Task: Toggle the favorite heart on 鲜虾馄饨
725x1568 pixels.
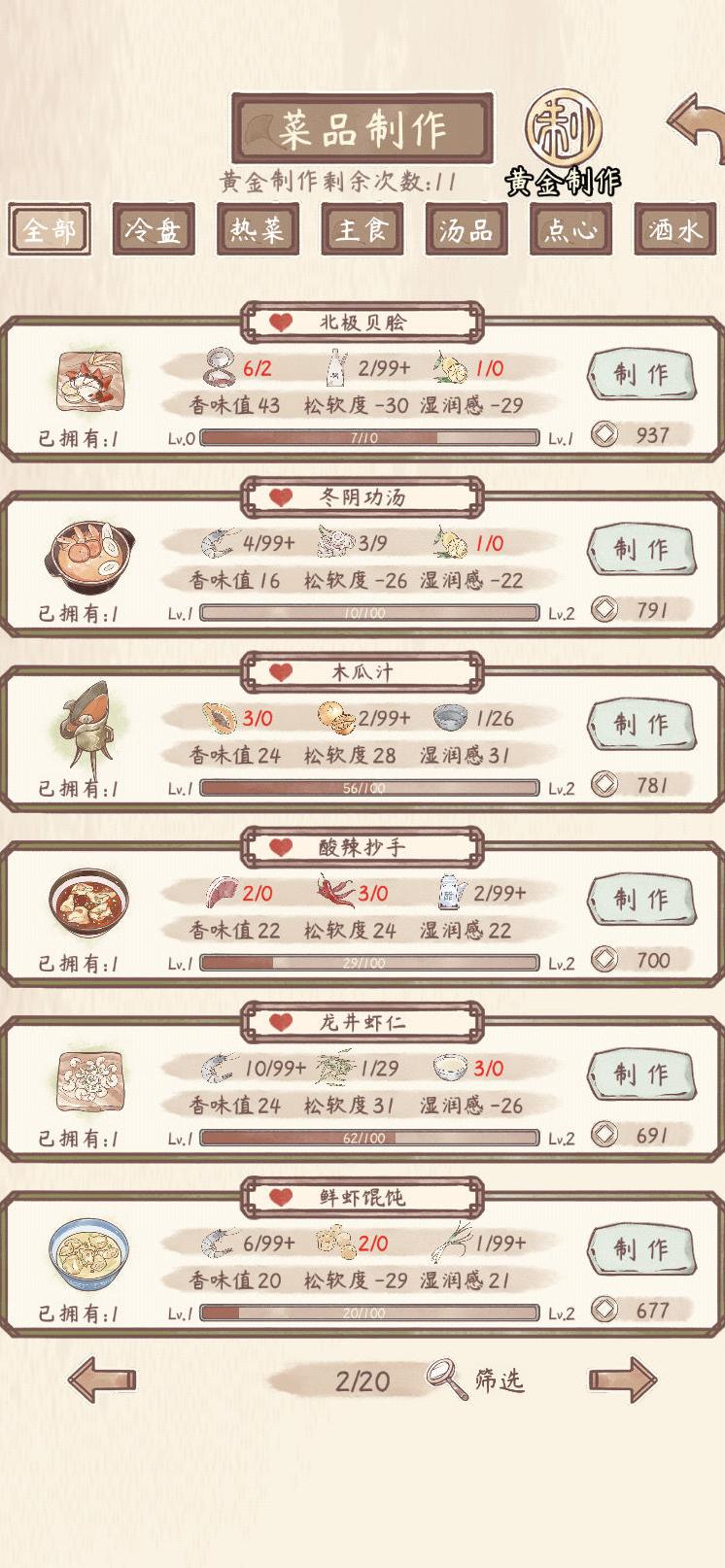Action: [x=281, y=1197]
